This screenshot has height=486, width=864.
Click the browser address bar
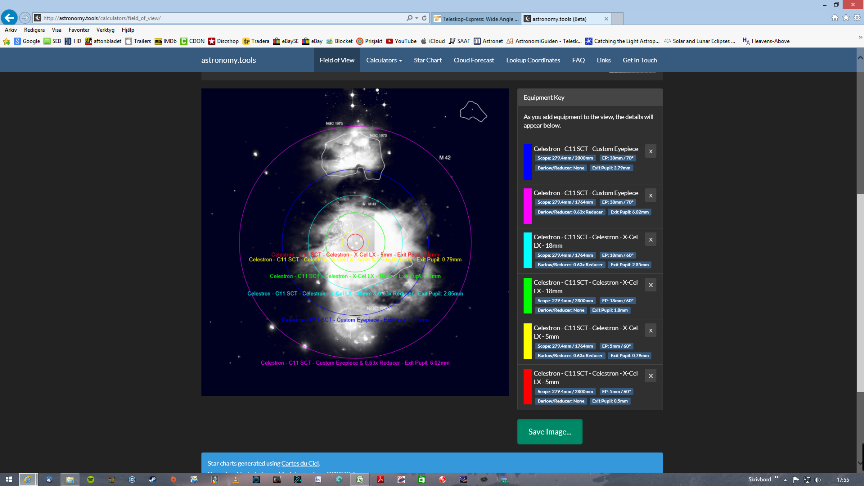220,18
